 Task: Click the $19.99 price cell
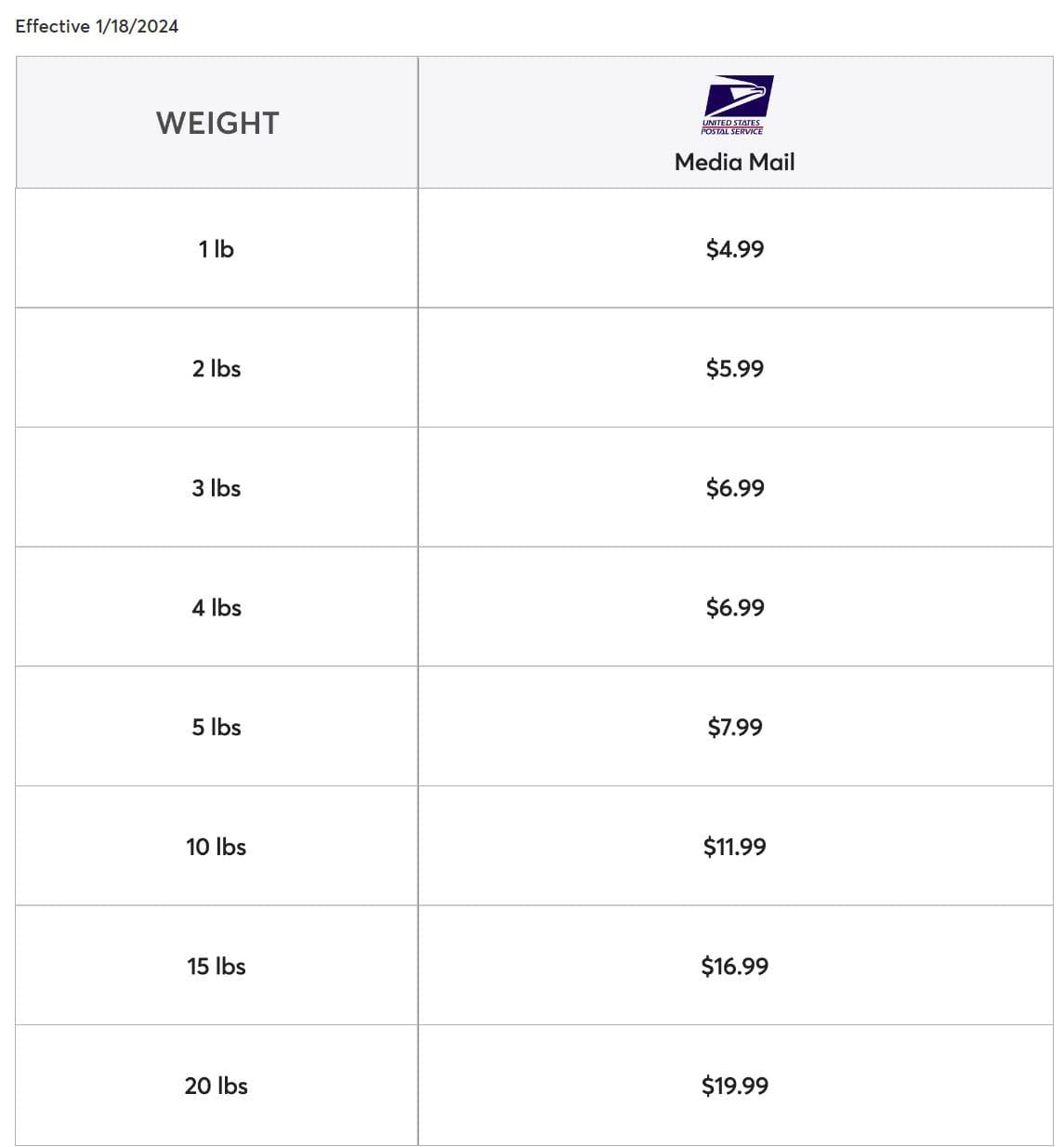point(734,1086)
